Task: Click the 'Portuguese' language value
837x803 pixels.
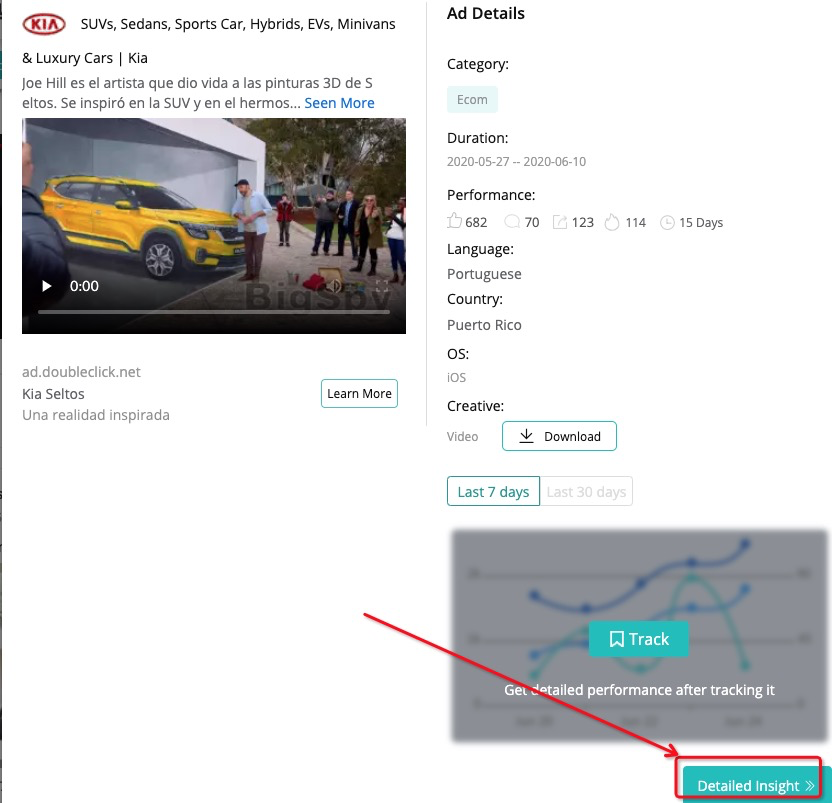Action: coord(484,274)
